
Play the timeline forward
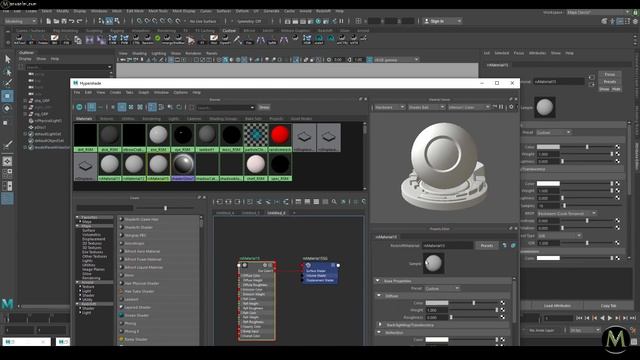pyautogui.click(x=610, y=318)
